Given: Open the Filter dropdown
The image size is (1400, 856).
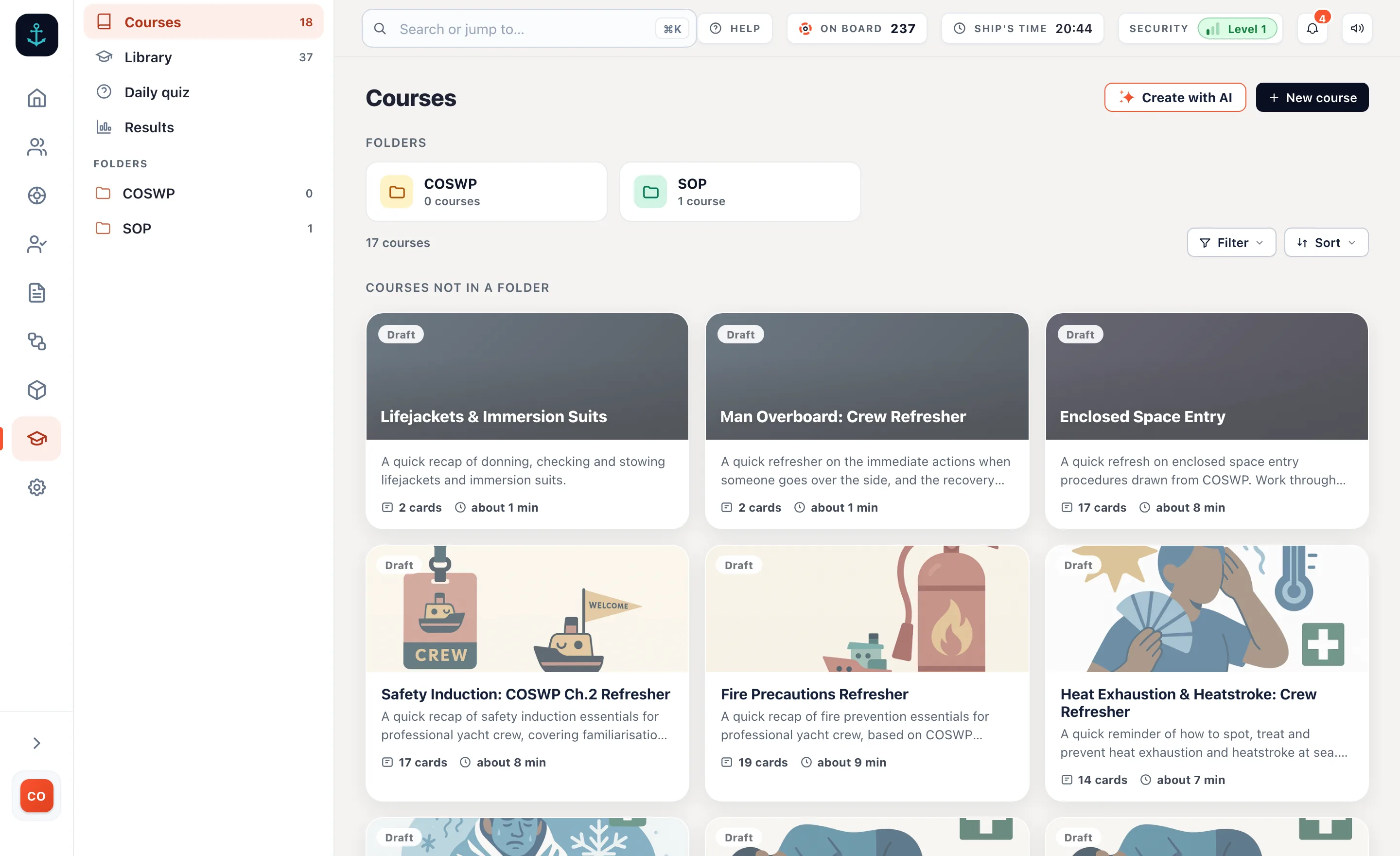Looking at the screenshot, I should [1231, 243].
